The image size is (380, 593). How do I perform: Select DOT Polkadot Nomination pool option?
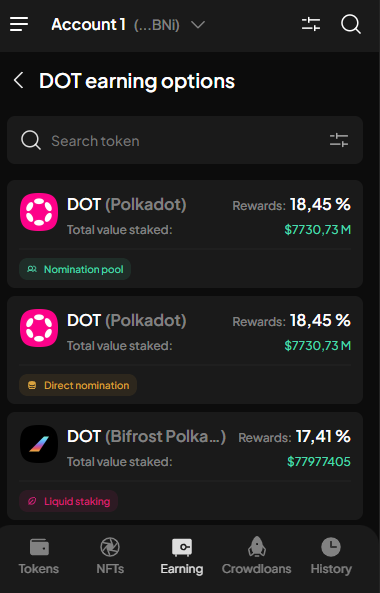coord(185,234)
